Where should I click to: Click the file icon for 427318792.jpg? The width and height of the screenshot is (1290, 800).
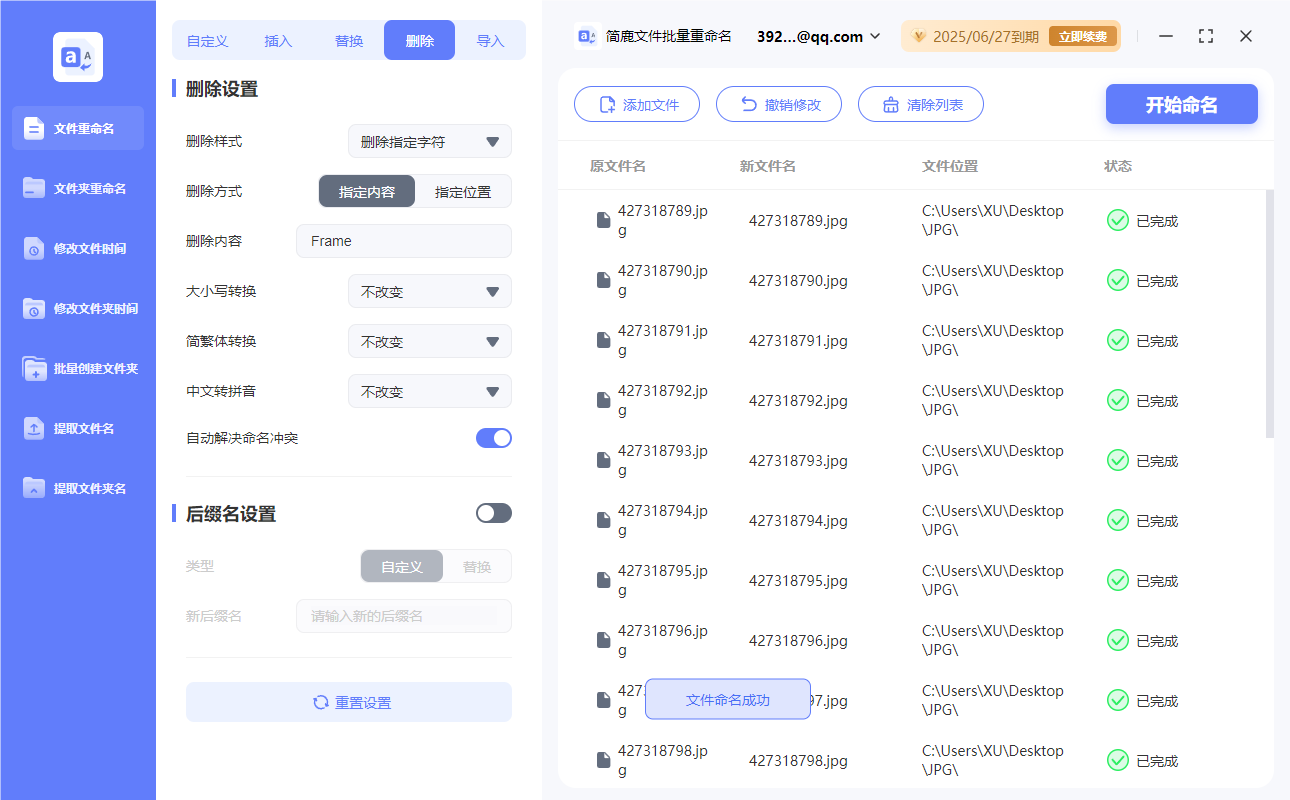click(603, 400)
